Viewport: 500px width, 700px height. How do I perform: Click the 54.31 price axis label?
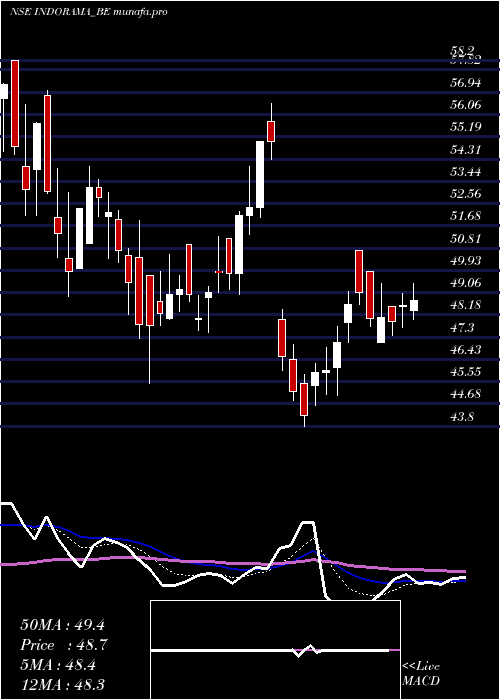click(466, 149)
